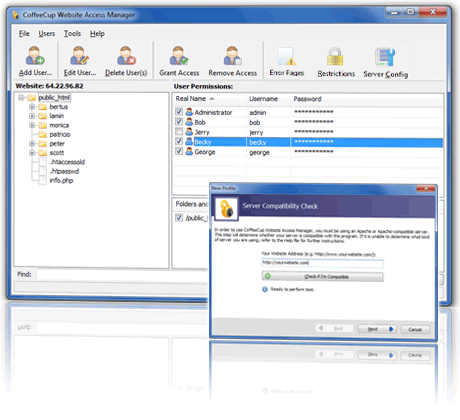Click the 'becky' username in selected row

[x=257, y=142]
